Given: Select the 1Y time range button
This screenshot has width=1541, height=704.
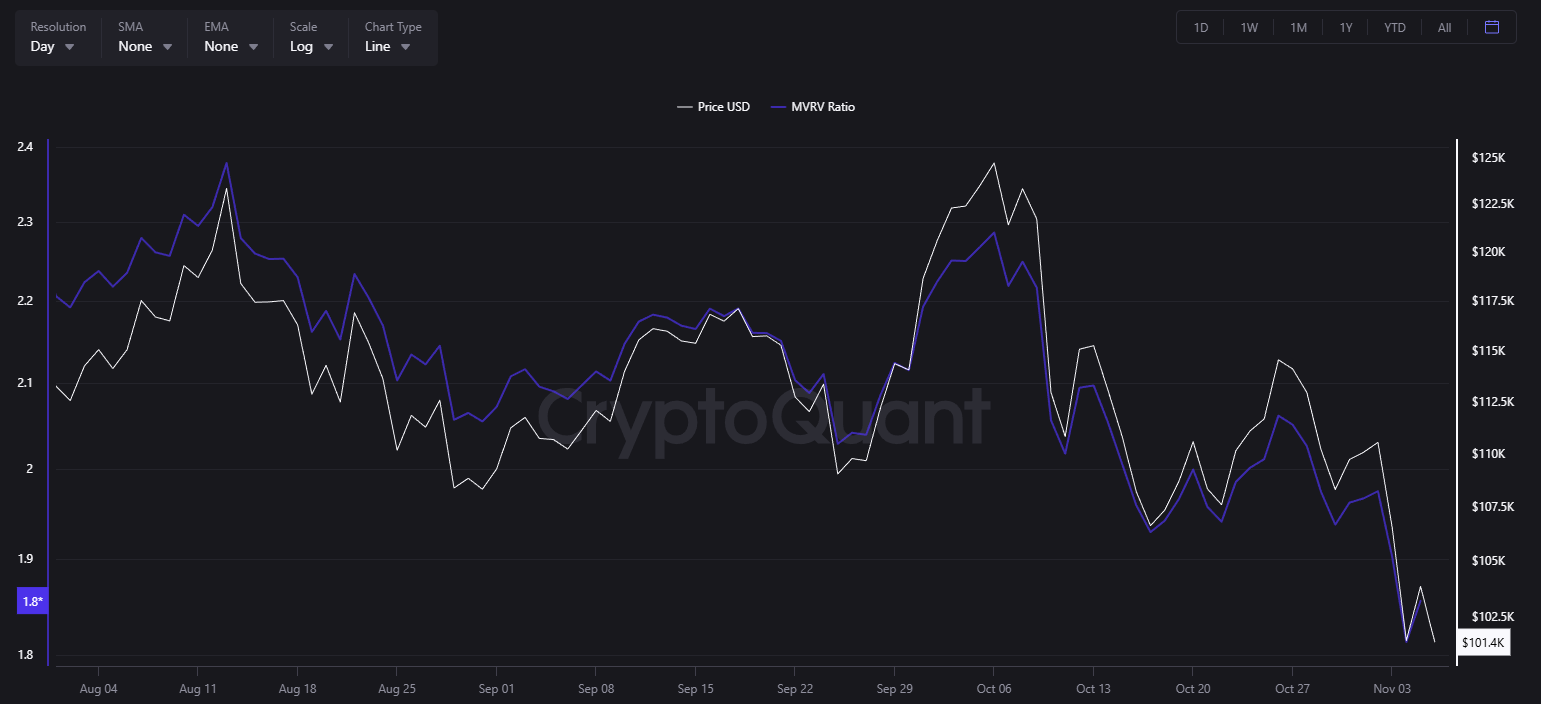Looking at the screenshot, I should (x=1345, y=27).
